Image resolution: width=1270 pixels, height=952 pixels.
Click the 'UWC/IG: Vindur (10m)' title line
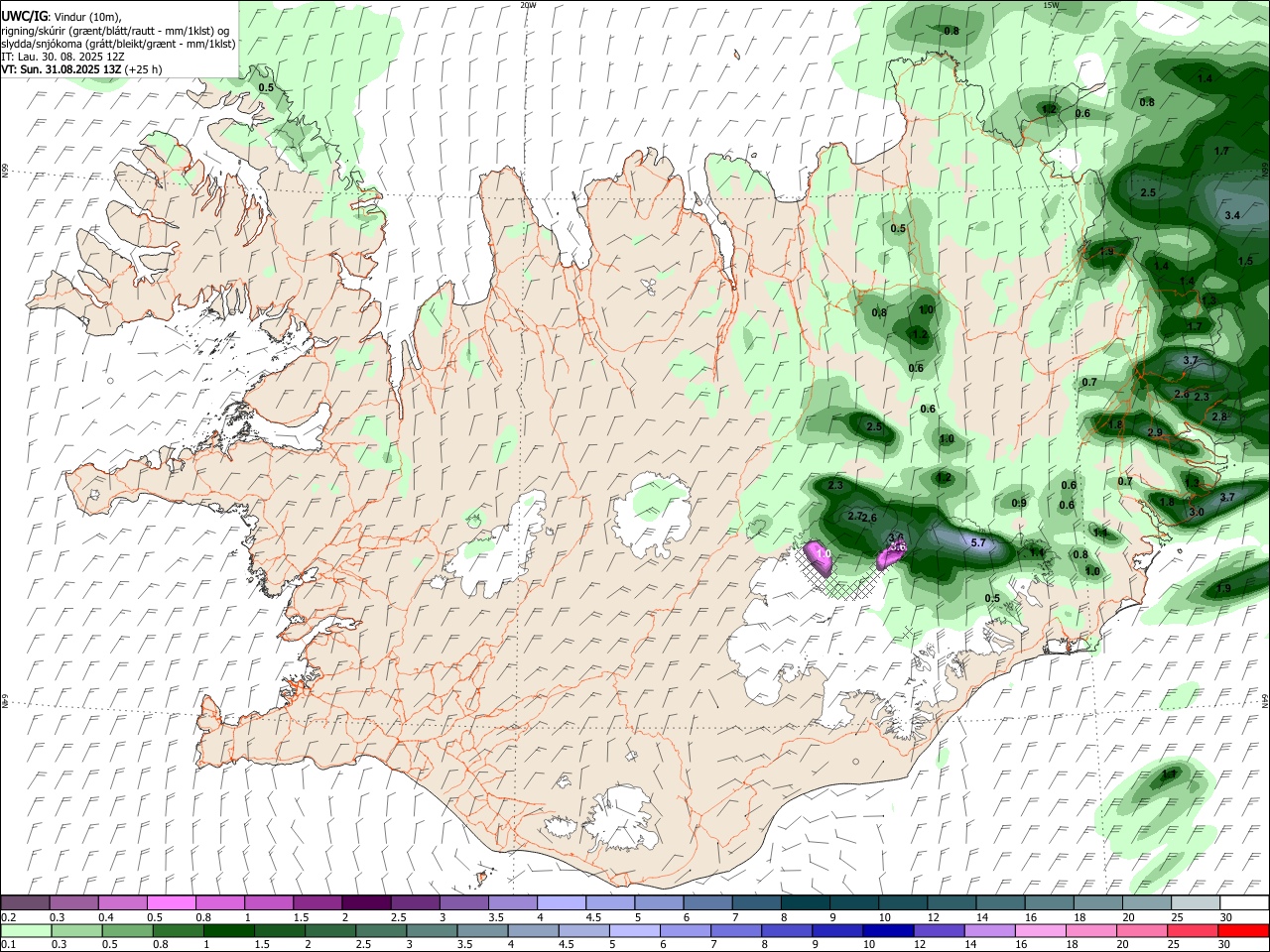(x=61, y=15)
